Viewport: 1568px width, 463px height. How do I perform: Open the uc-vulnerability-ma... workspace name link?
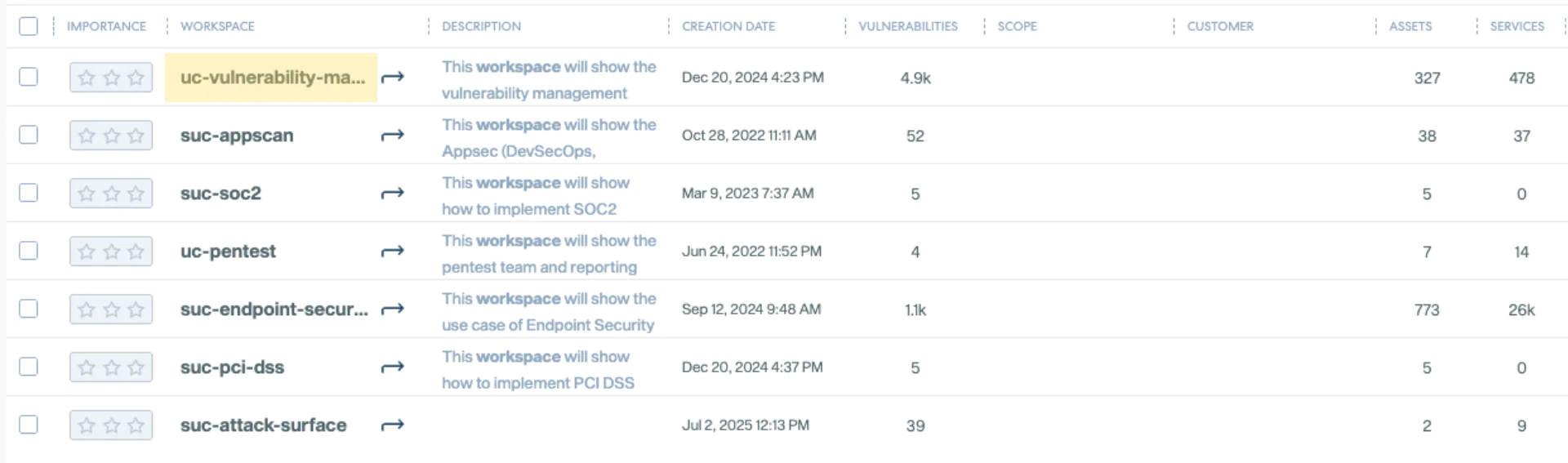(x=272, y=78)
